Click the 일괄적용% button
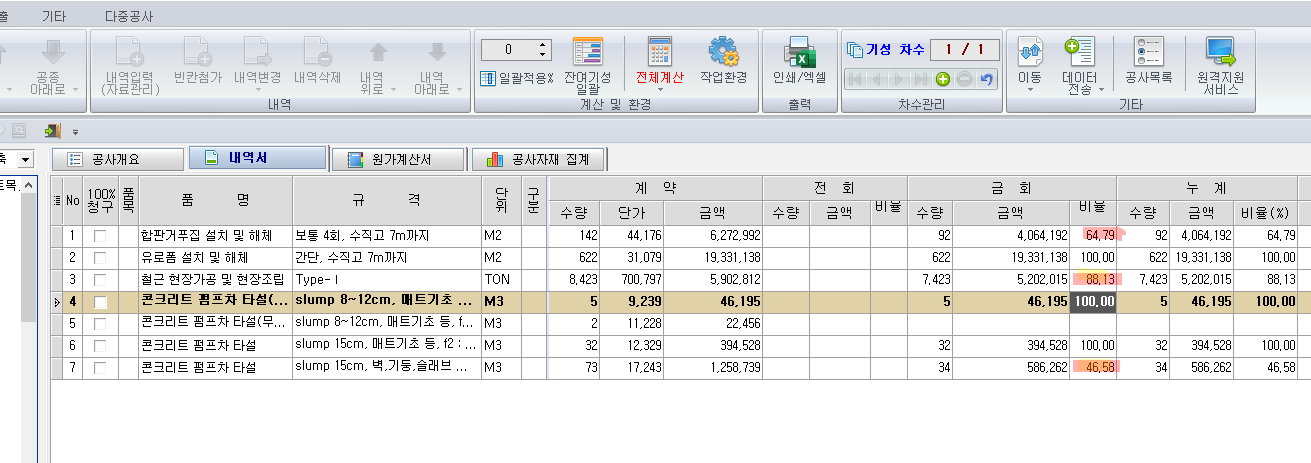This screenshot has width=1311, height=463. pyautogui.click(x=517, y=77)
